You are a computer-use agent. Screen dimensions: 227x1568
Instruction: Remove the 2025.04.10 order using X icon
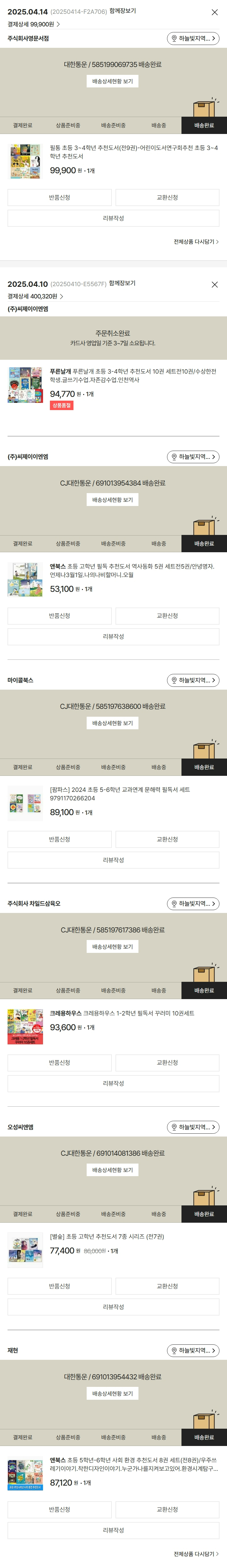coord(214,284)
